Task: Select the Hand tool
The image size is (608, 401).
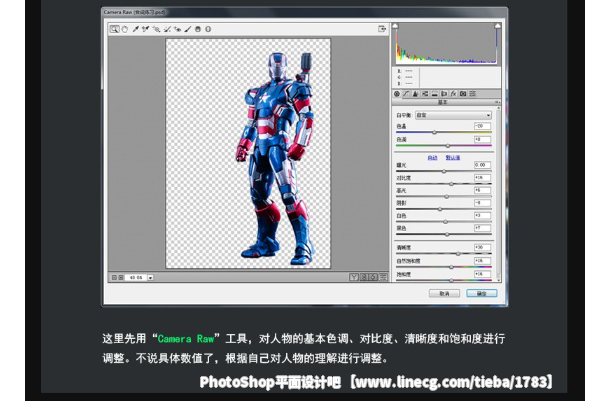Action: [x=124, y=29]
